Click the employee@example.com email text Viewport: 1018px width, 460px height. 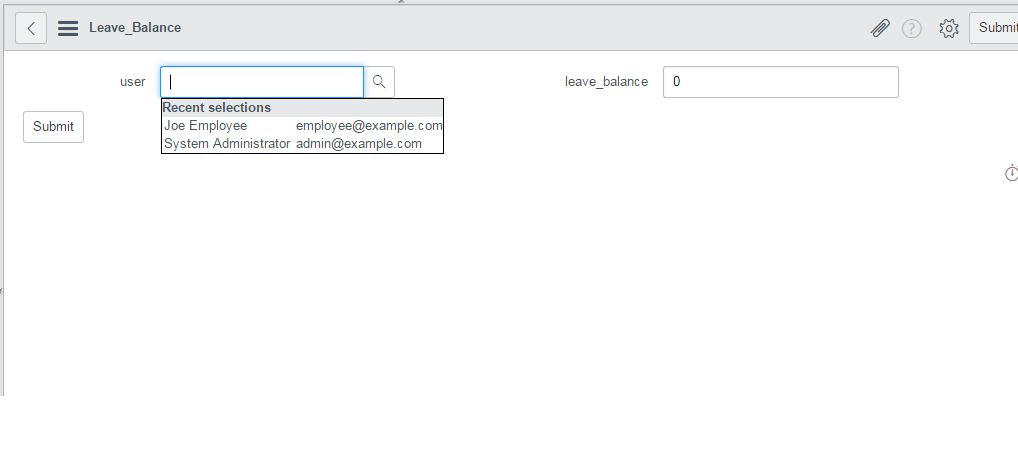tap(369, 125)
